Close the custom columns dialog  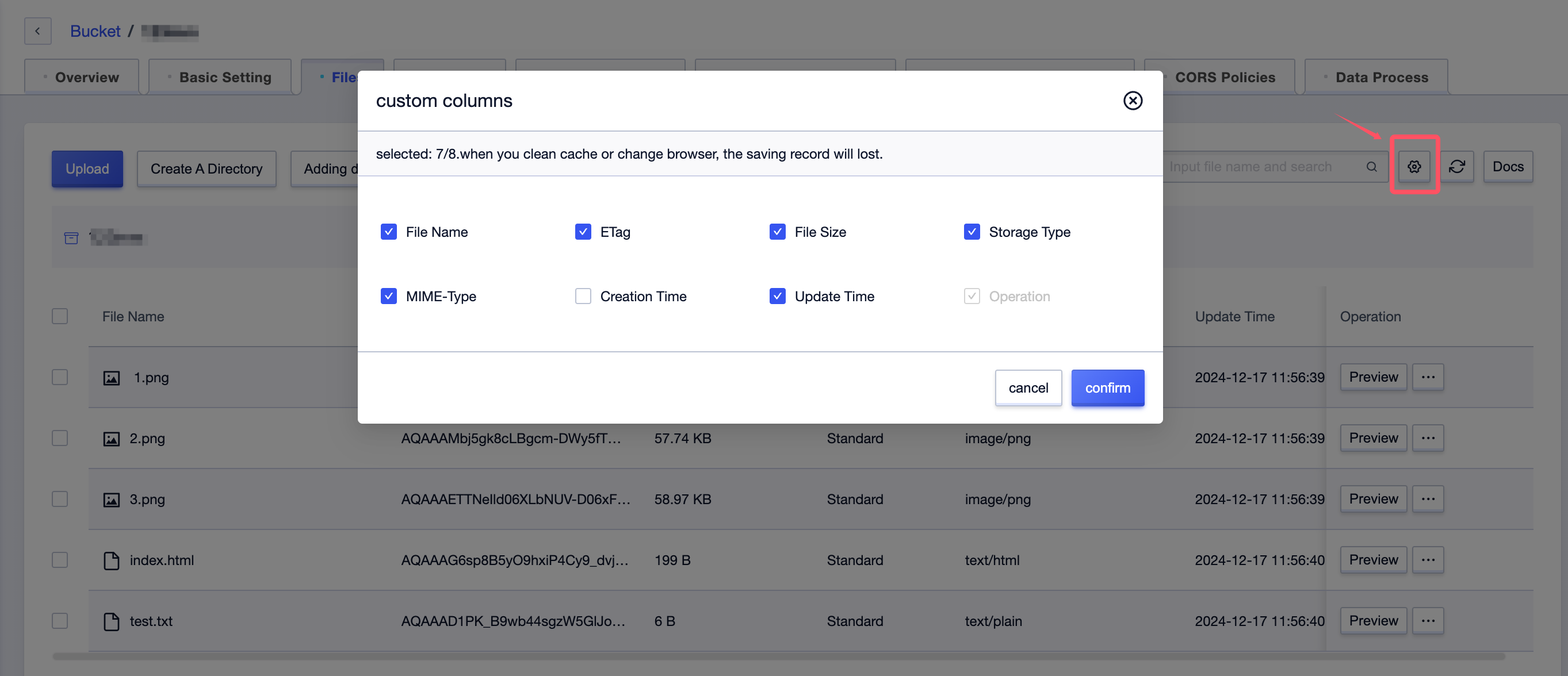point(1132,101)
